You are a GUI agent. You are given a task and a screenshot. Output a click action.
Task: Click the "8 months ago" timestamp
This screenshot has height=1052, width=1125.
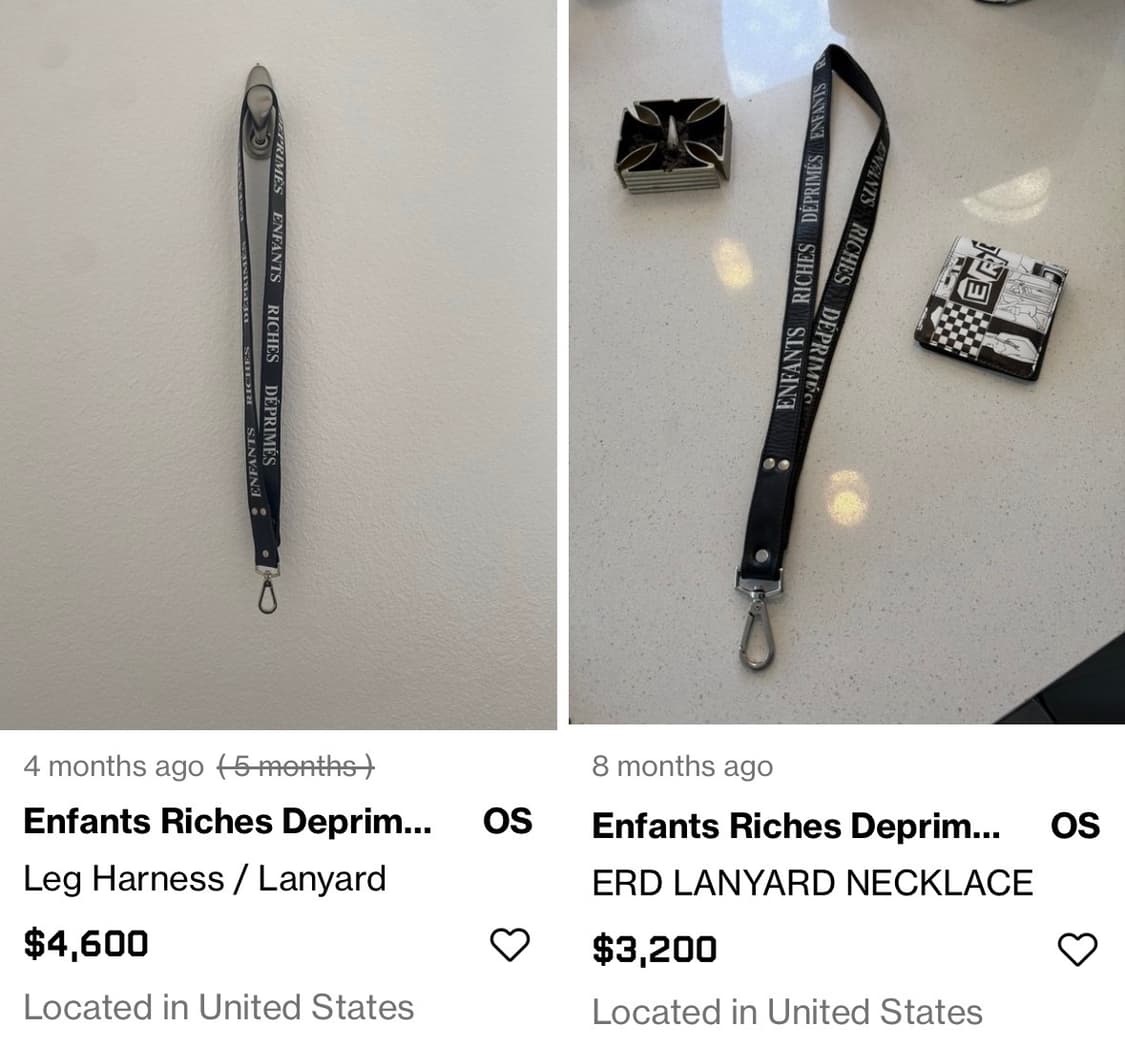(682, 767)
